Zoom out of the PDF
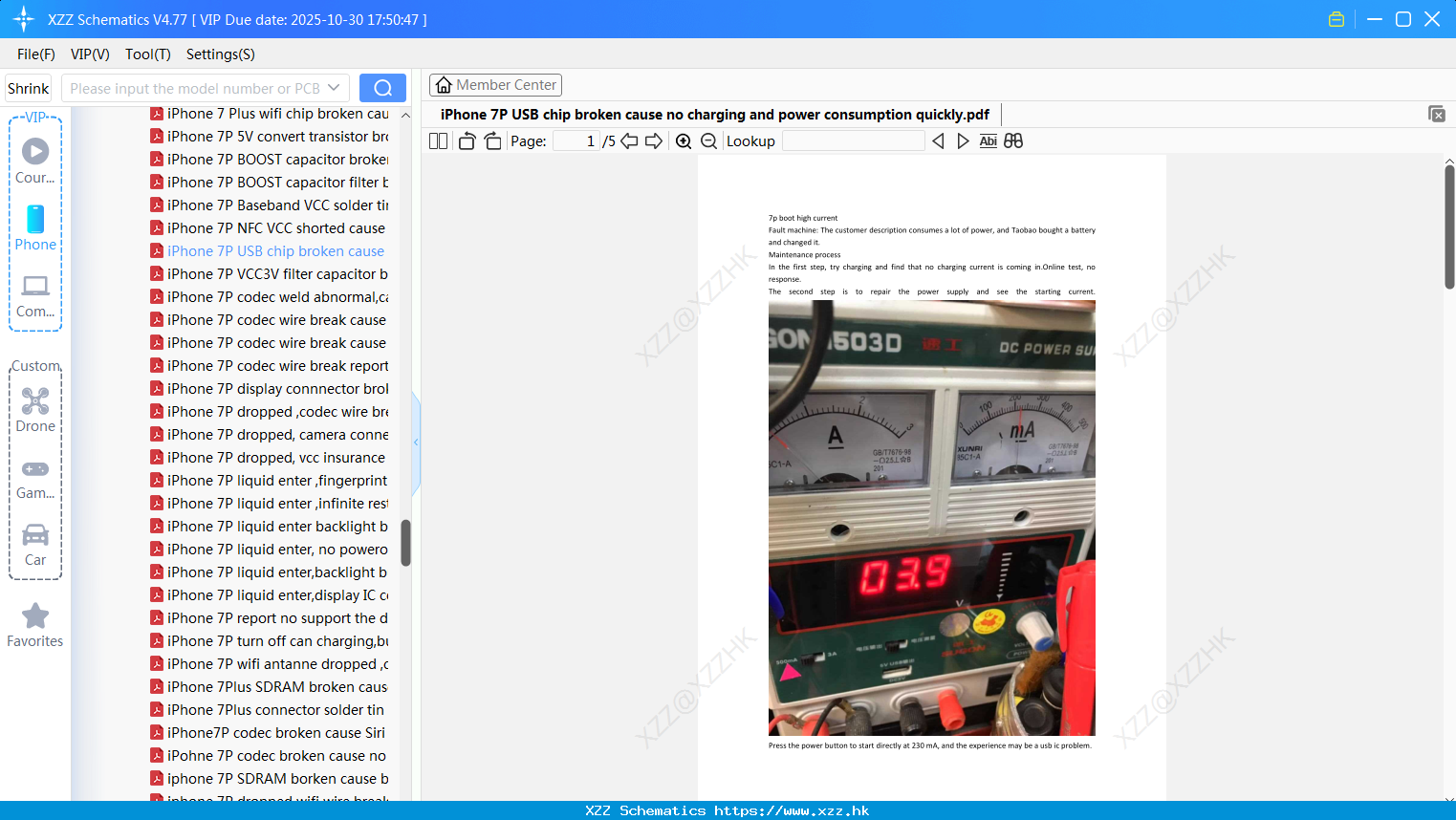Screen dimensions: 1456x820 pyautogui.click(x=708, y=141)
